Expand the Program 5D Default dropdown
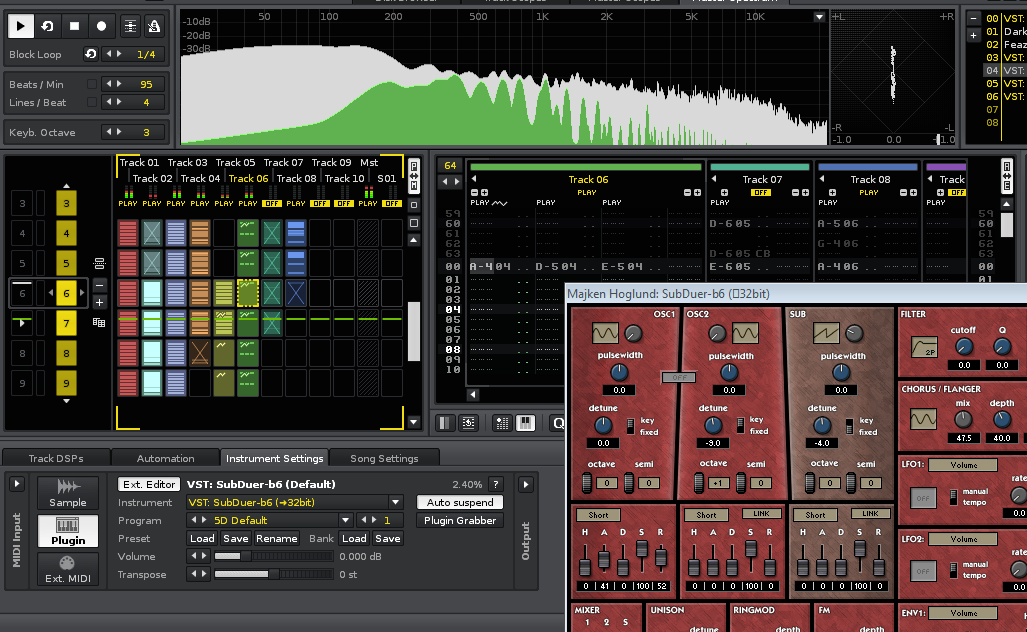The height and width of the screenshot is (632, 1027). [346, 521]
